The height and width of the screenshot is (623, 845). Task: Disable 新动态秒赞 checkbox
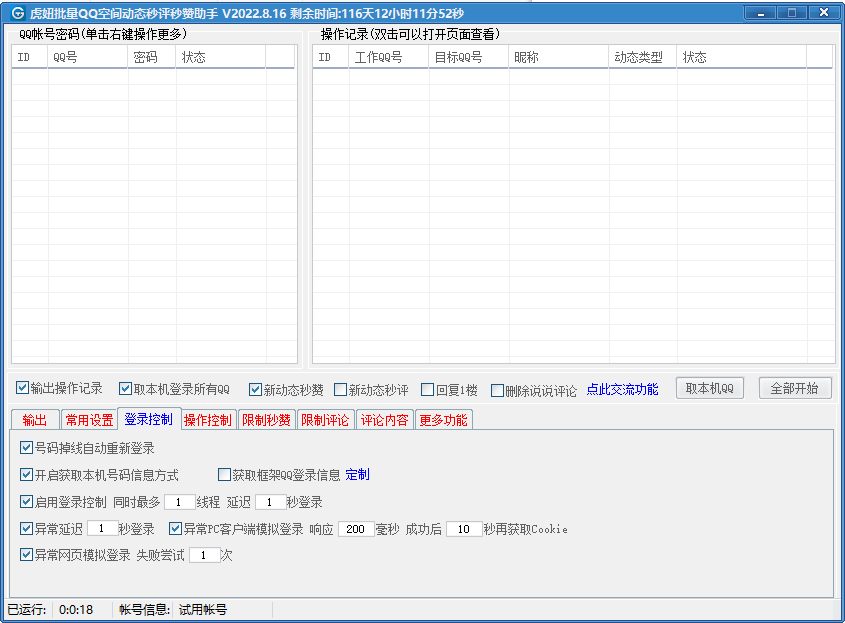point(255,389)
